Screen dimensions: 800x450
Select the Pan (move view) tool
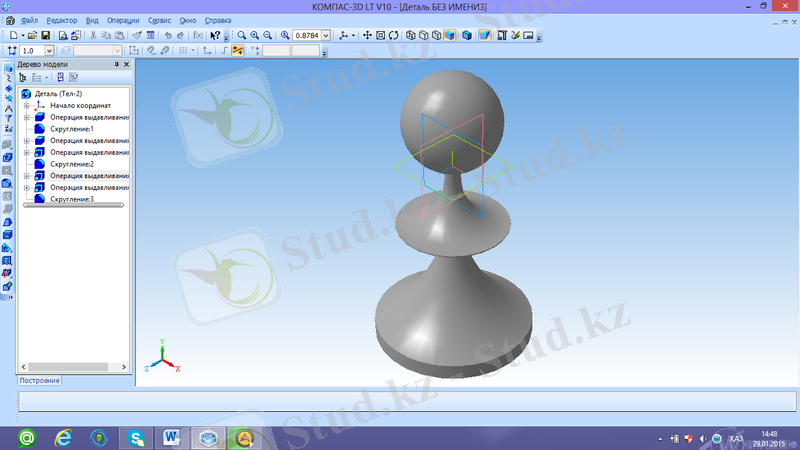click(367, 35)
